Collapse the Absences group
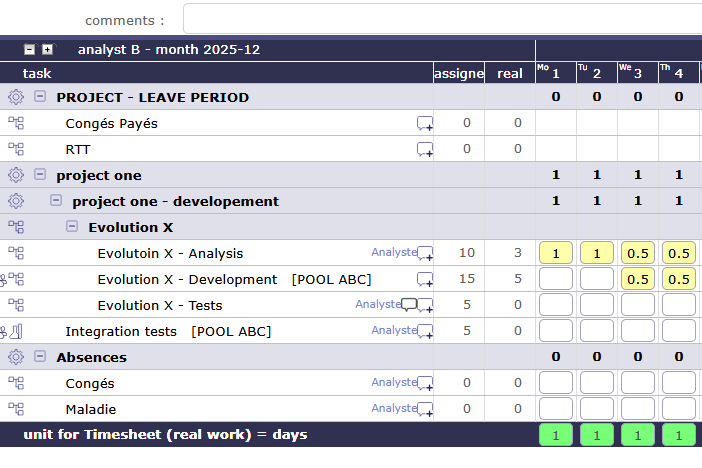This screenshot has height=468, width=702. [40, 357]
